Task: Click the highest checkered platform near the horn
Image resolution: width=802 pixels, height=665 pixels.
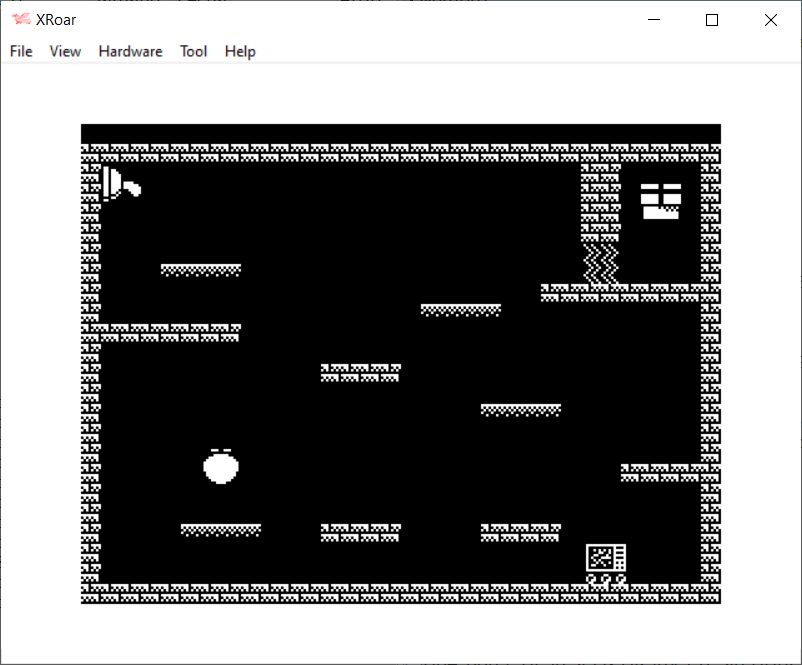Action: 200,270
